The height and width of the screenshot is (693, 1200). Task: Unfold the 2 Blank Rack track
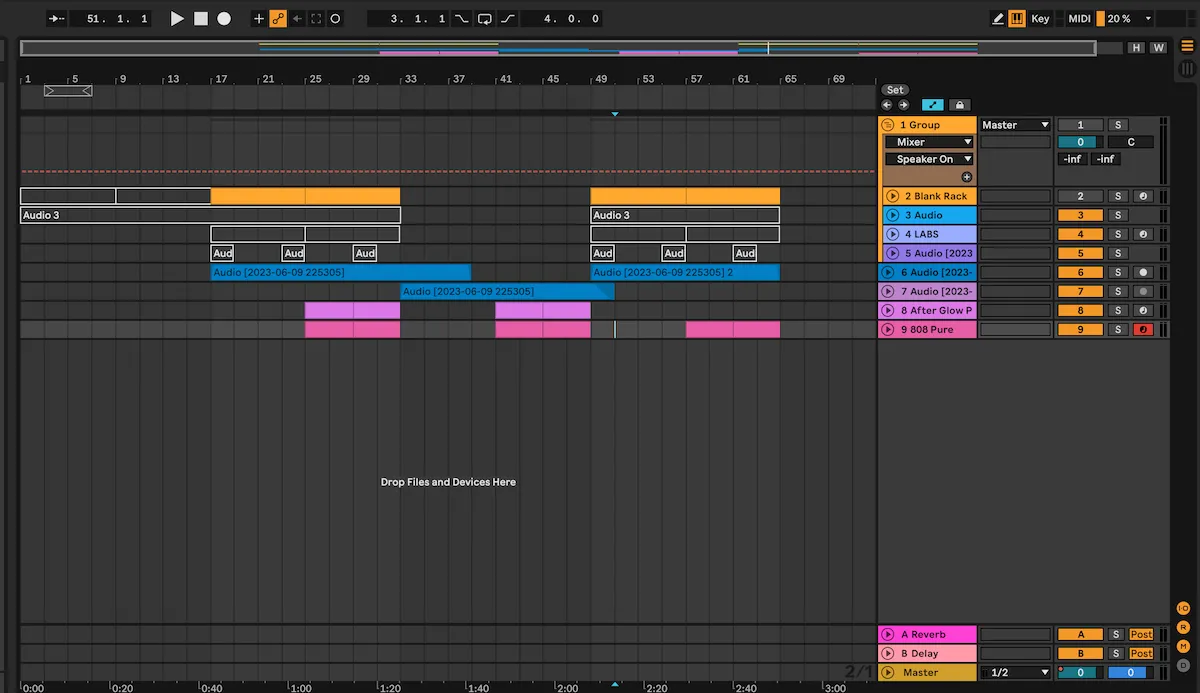click(892, 196)
